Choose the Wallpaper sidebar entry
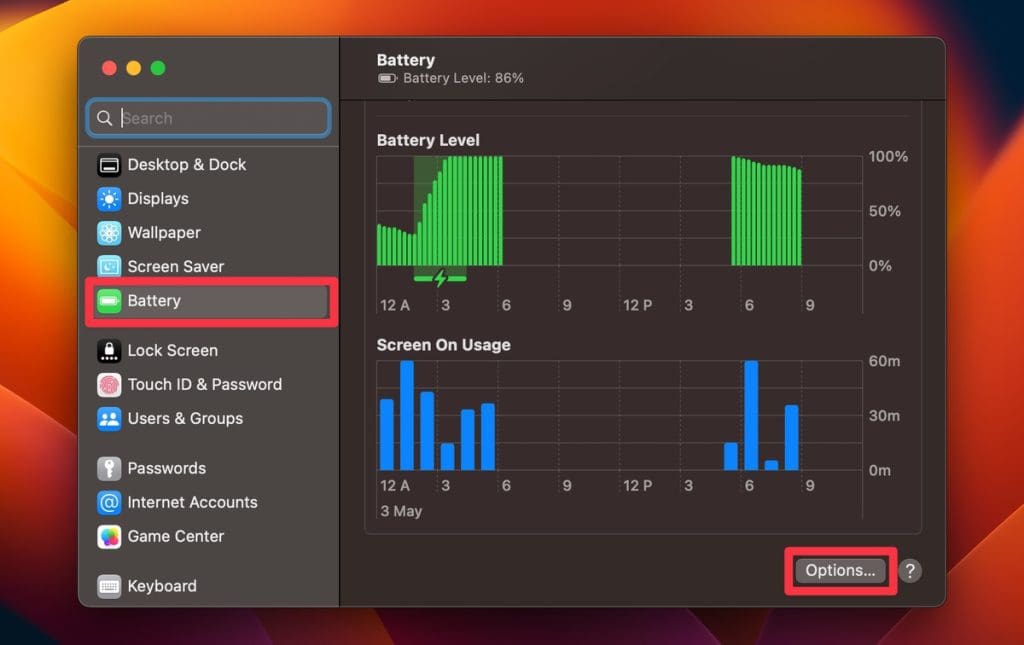This screenshot has height=645, width=1024. point(210,233)
